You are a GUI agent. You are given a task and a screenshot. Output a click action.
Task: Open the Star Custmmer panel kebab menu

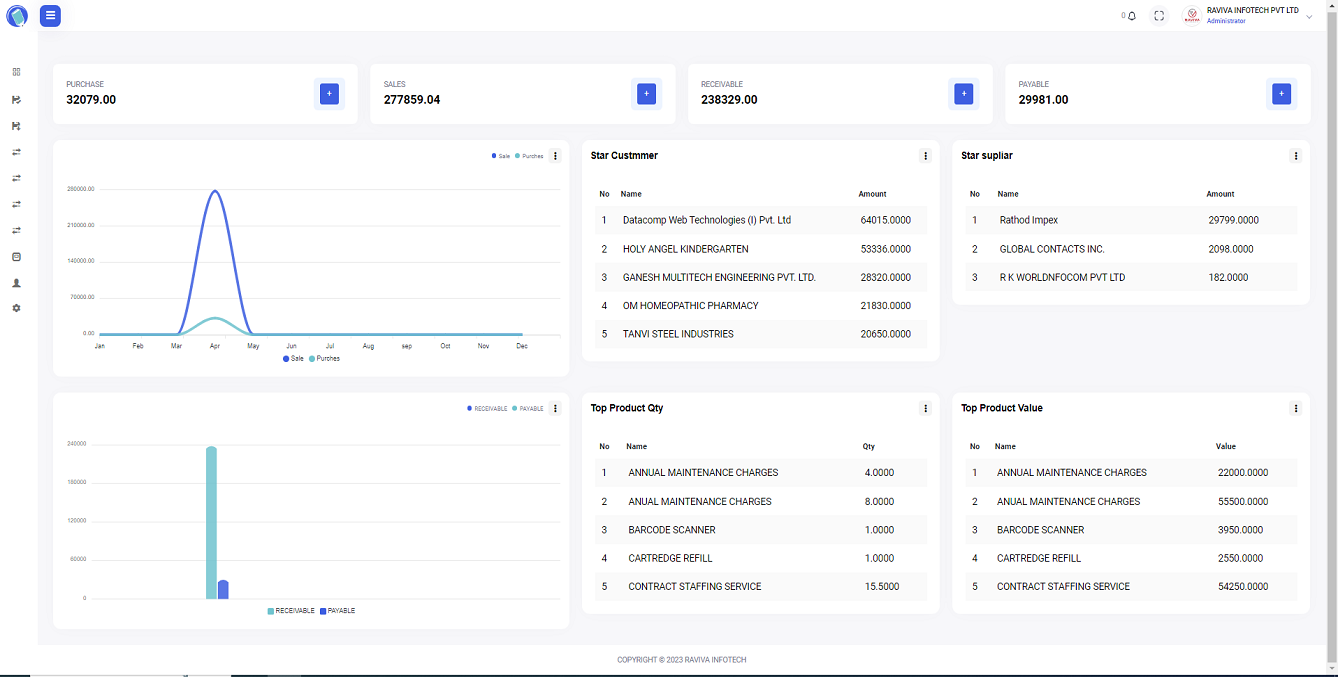(926, 156)
